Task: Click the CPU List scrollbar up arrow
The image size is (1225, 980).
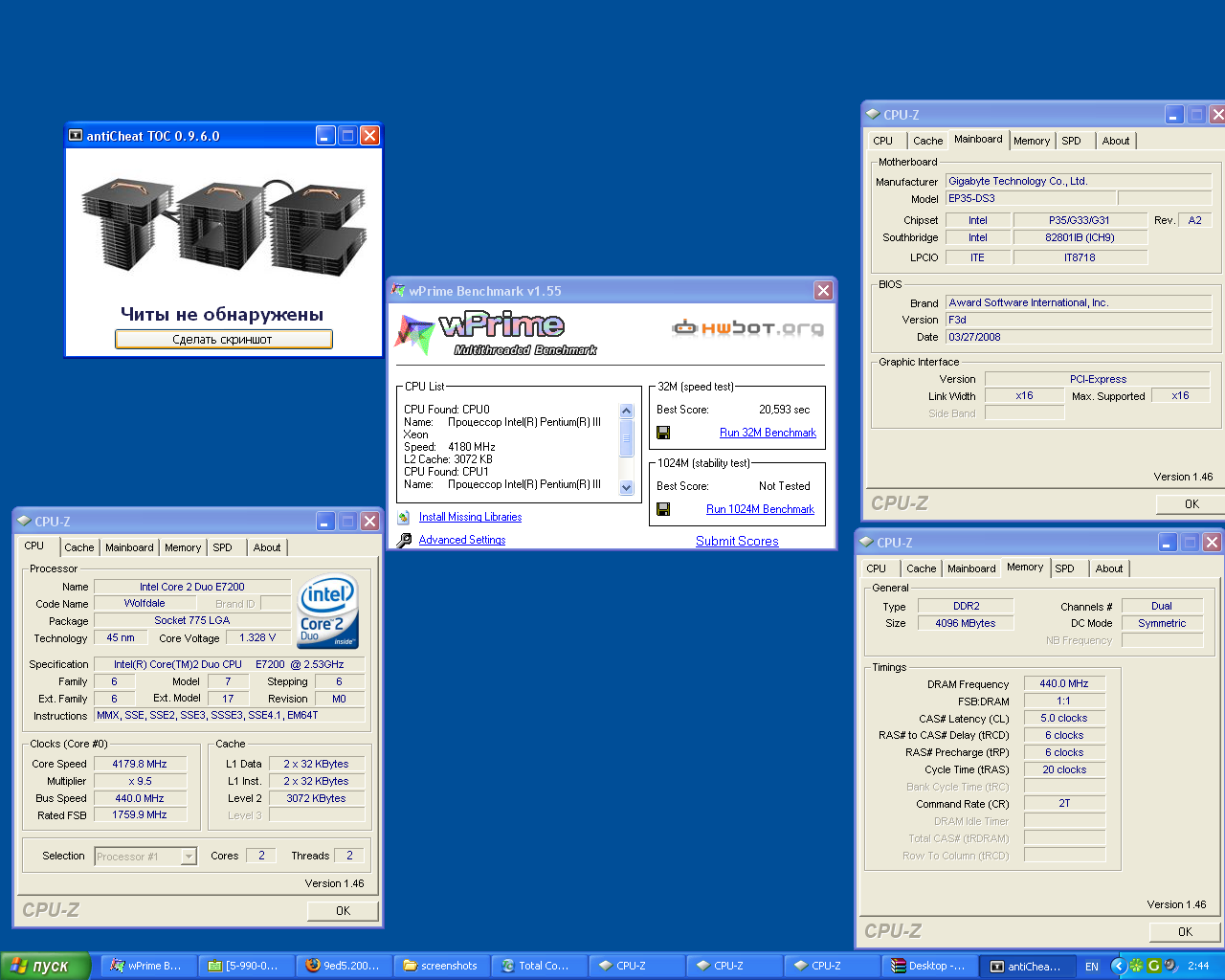Action: 627,412
